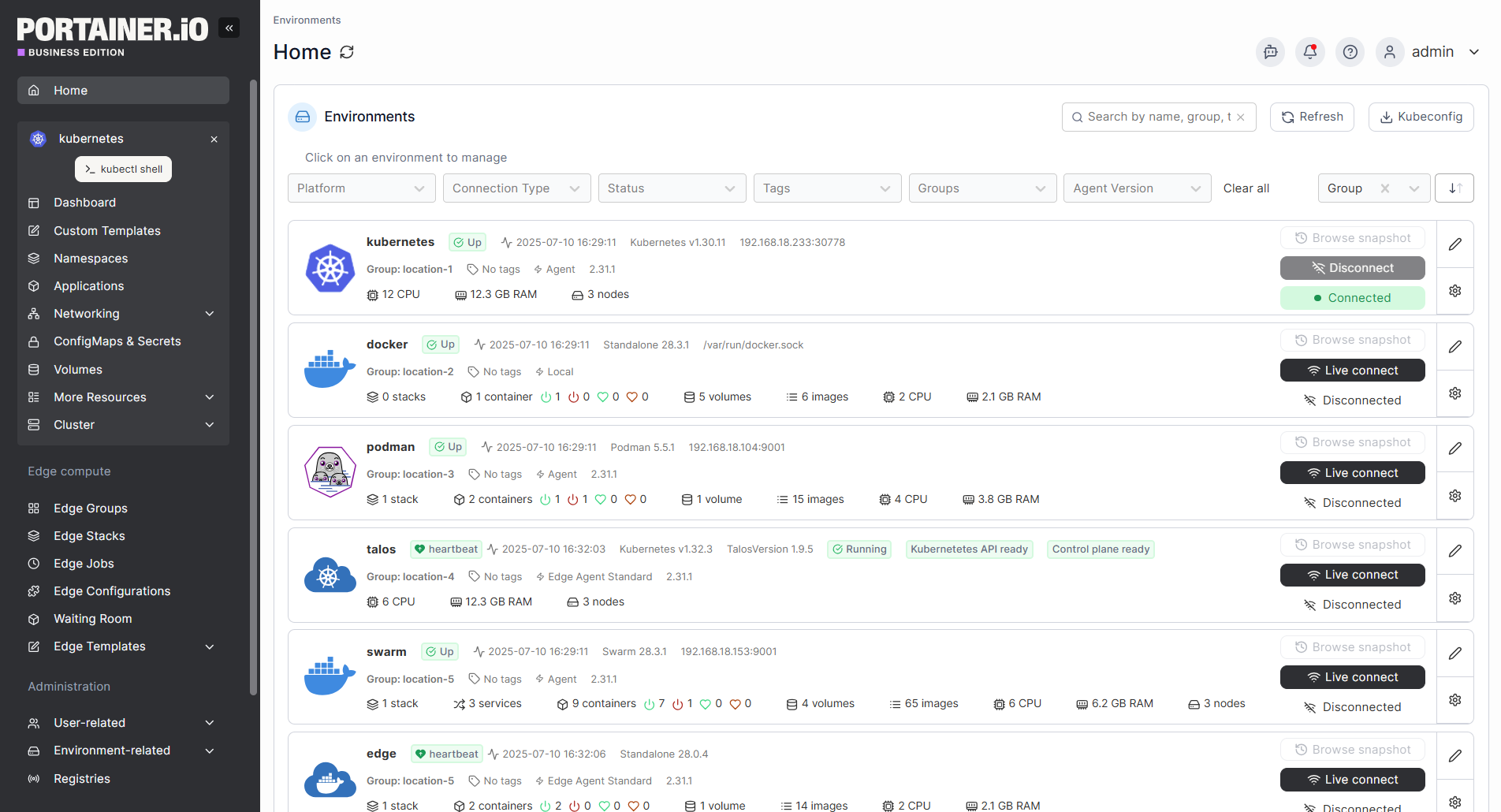Edit the kubernetes environment via pencil icon
This screenshot has height=812, width=1501.
click(1454, 244)
